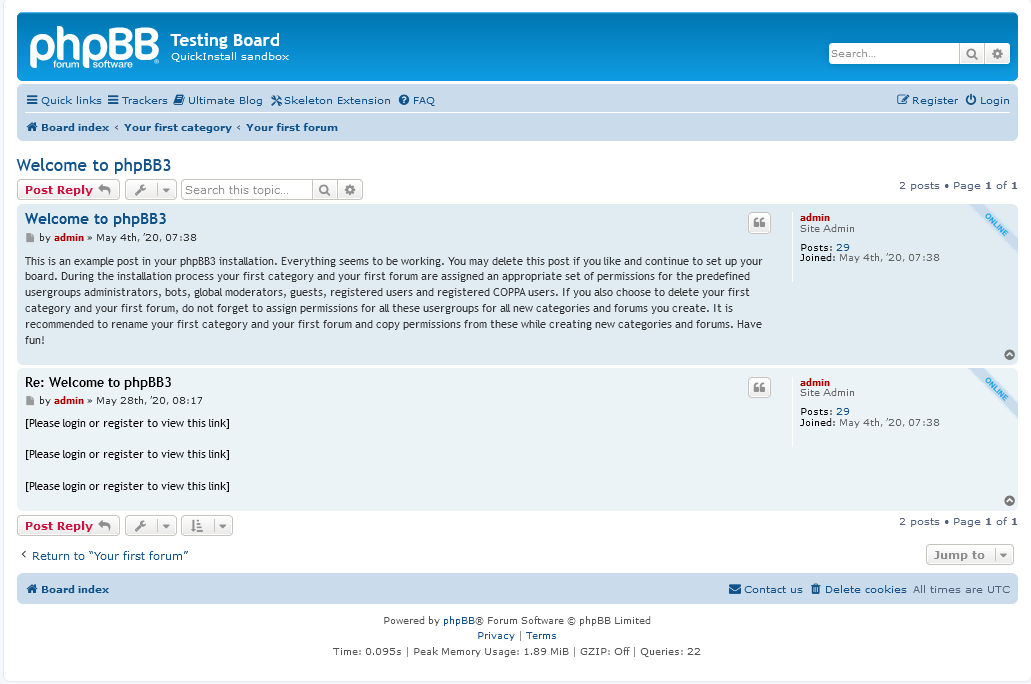Open the page title "Welcome to phpBB3"

(x=94, y=165)
